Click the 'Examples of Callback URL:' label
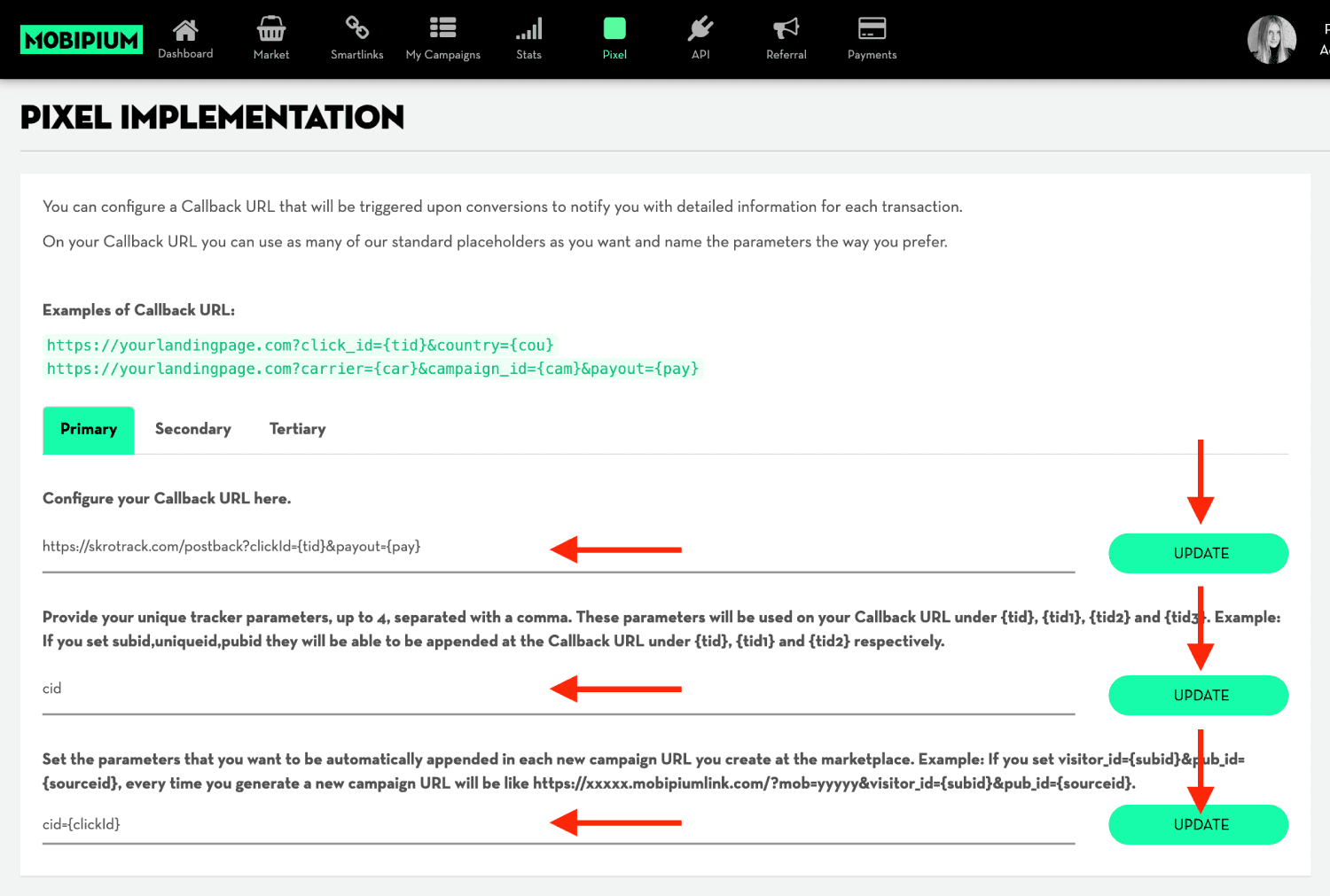Image resolution: width=1330 pixels, height=896 pixels. [x=138, y=310]
